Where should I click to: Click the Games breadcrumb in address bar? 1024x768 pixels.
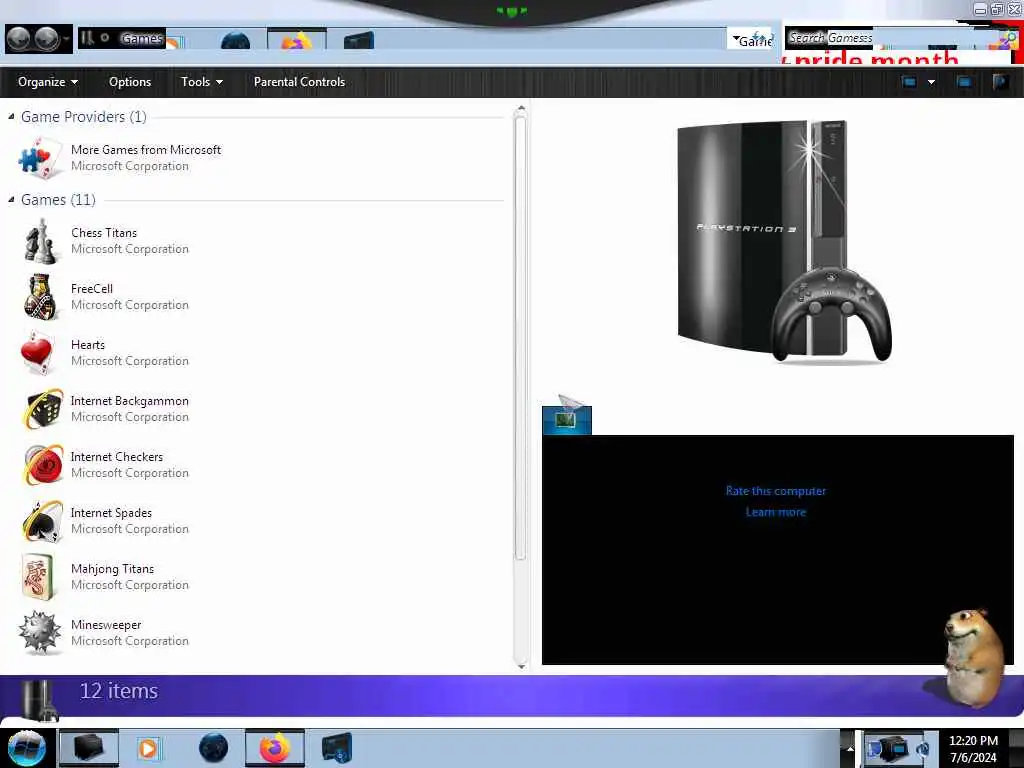click(142, 39)
